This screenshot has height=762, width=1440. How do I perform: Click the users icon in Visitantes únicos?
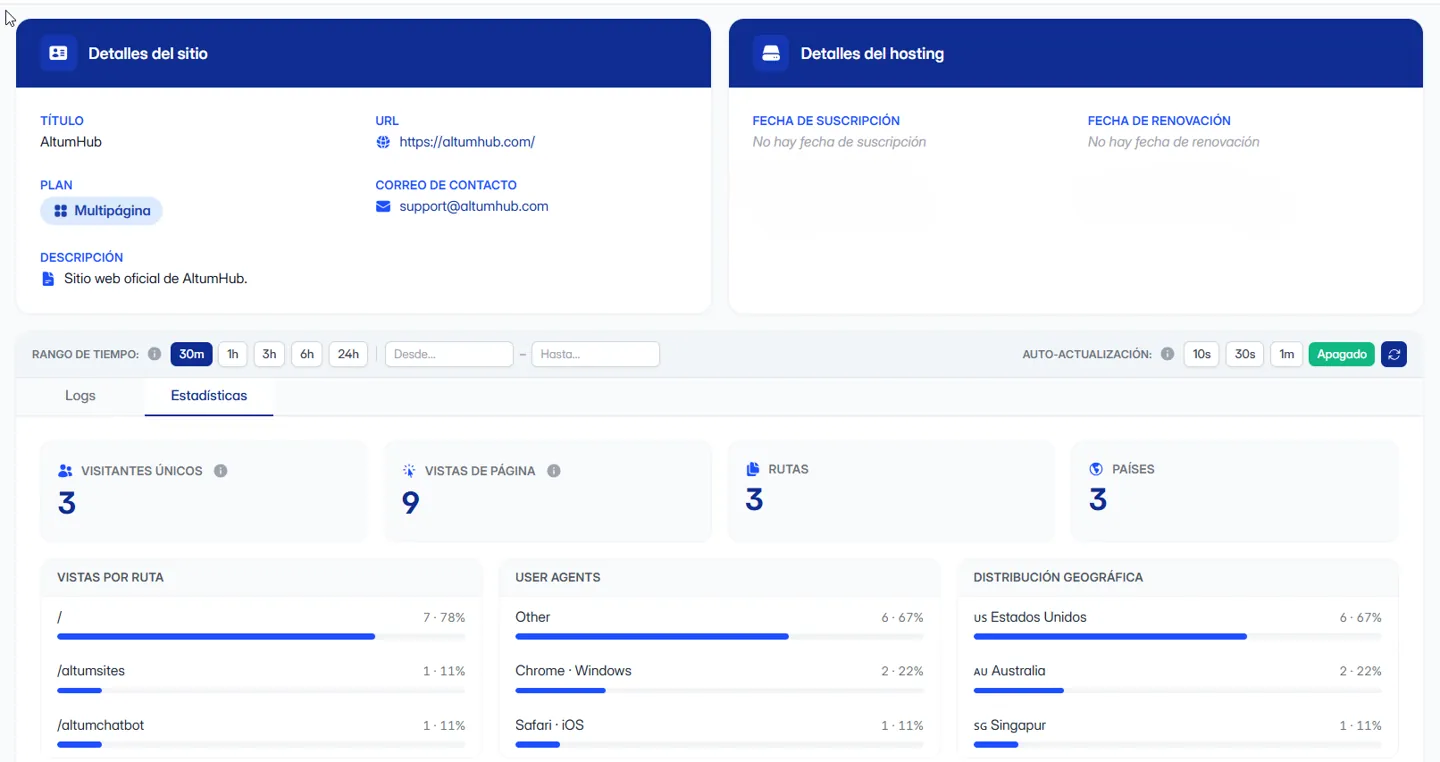tap(66, 470)
